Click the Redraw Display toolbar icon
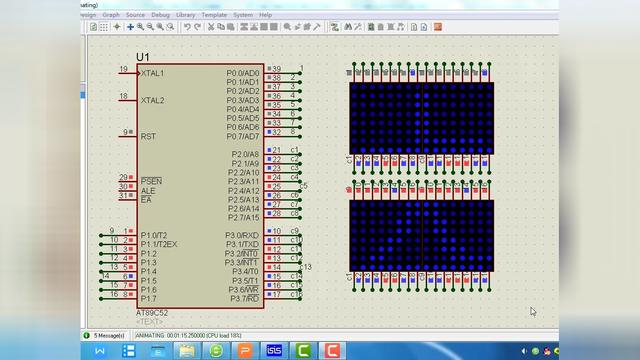Screen dimensions: 640x360 click(x=93, y=27)
